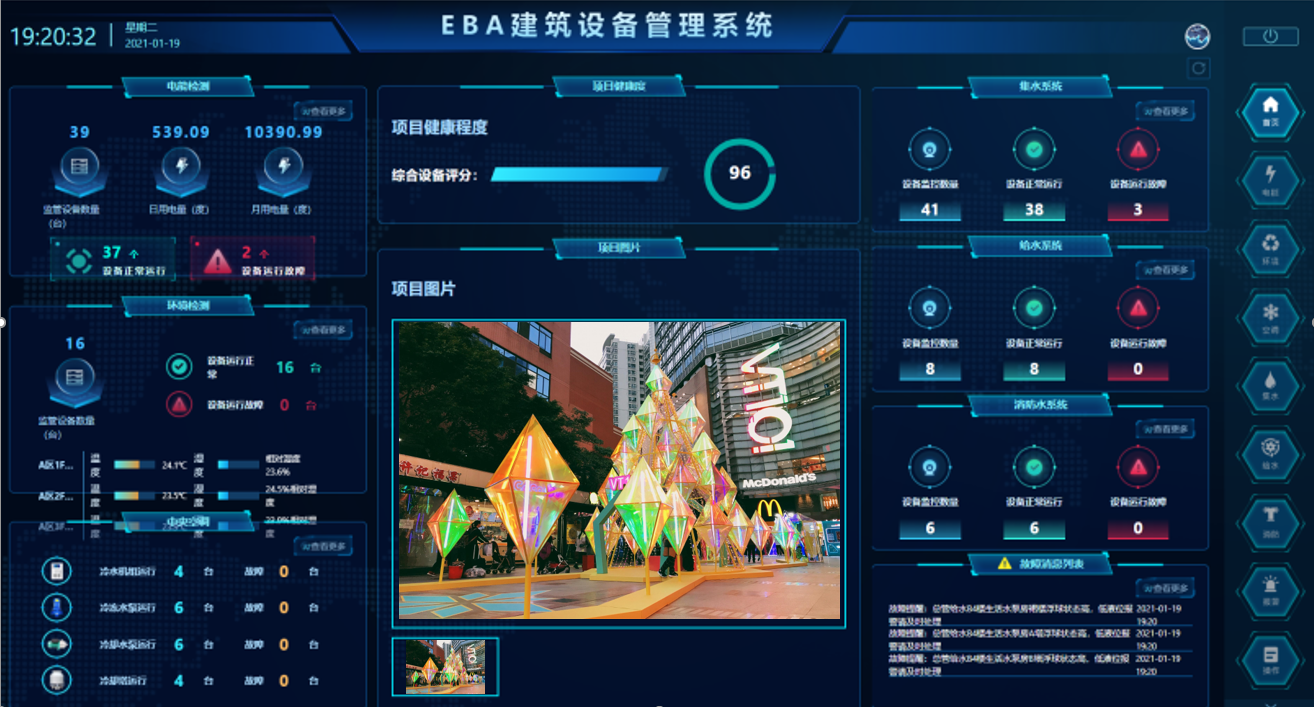Viewport: 1314px width, 707px height.
Task: Click the large 项目图片 main photo
Action: click(619, 474)
